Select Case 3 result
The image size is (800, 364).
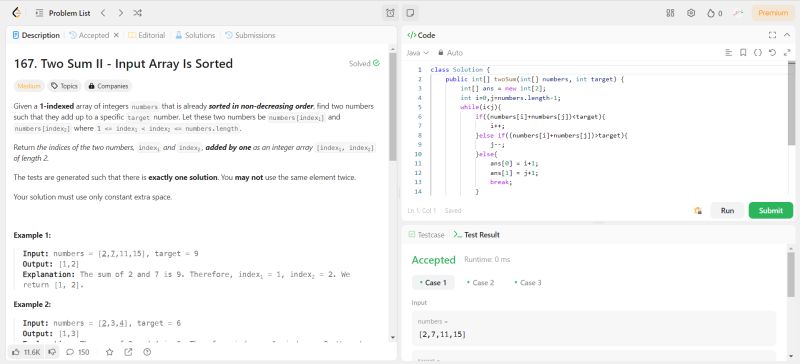click(x=528, y=282)
